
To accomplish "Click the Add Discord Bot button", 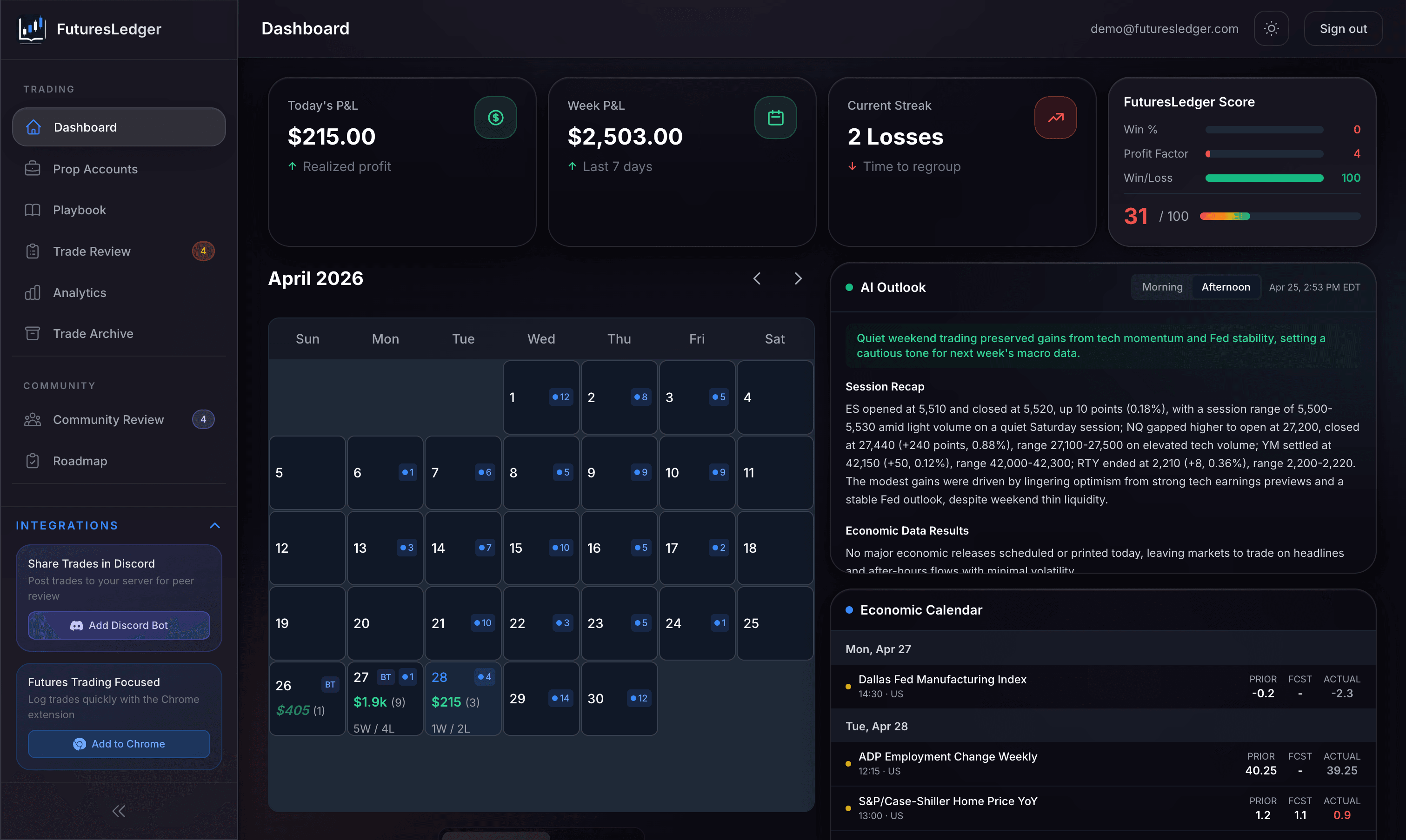I will point(119,626).
